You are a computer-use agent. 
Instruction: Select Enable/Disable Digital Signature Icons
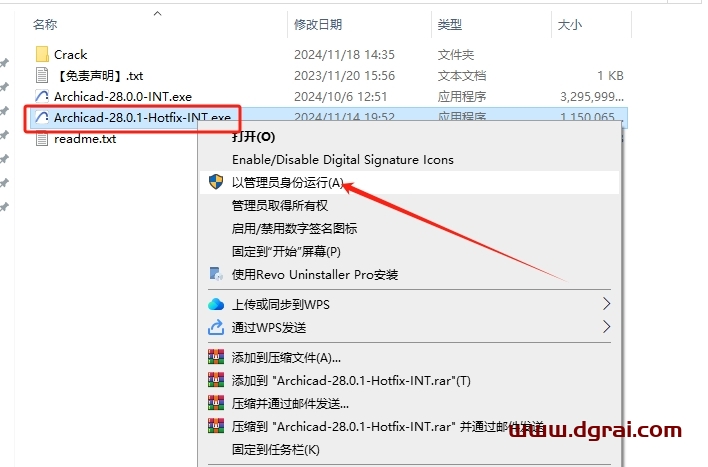tap(343, 159)
